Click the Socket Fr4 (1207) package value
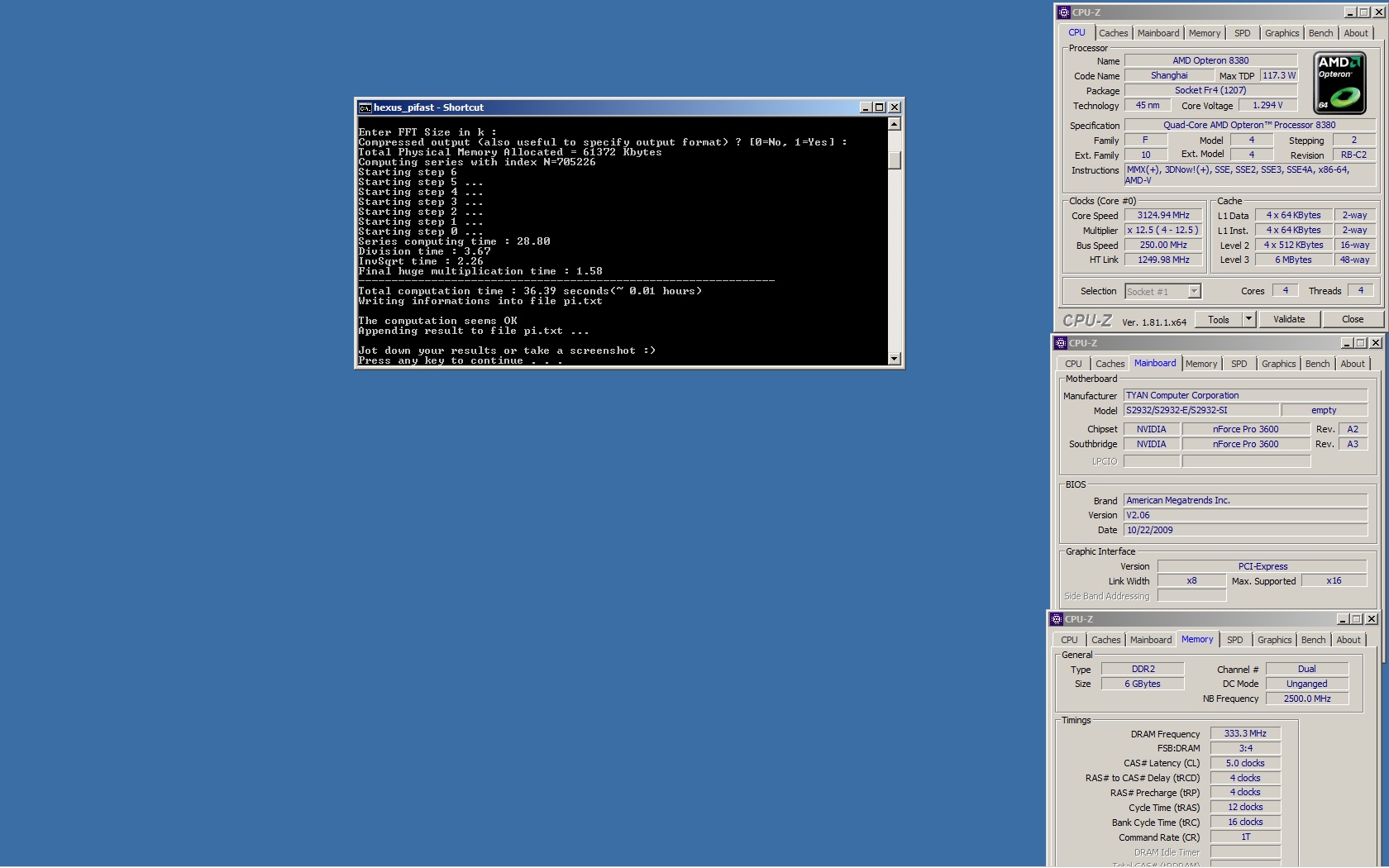This screenshot has width=1389, height=868. (x=1210, y=90)
